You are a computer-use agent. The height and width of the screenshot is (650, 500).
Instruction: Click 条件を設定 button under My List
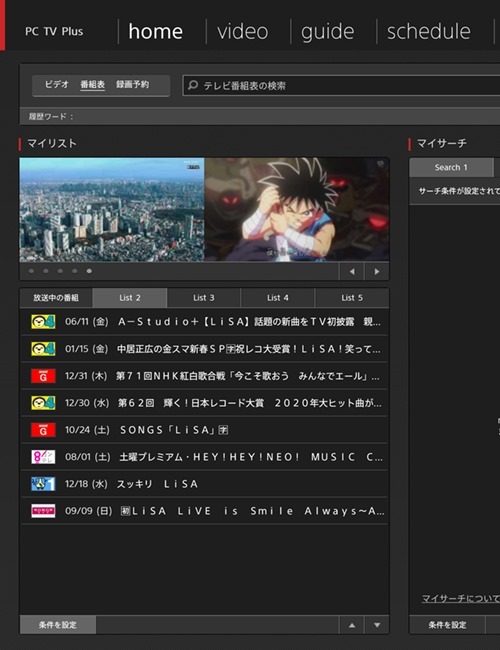point(58,625)
